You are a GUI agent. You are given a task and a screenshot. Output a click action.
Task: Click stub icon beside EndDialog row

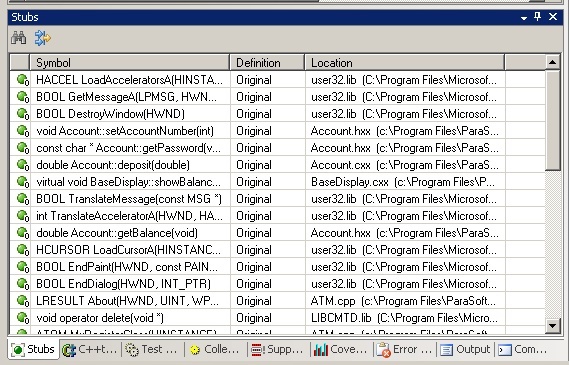[x=23, y=284]
